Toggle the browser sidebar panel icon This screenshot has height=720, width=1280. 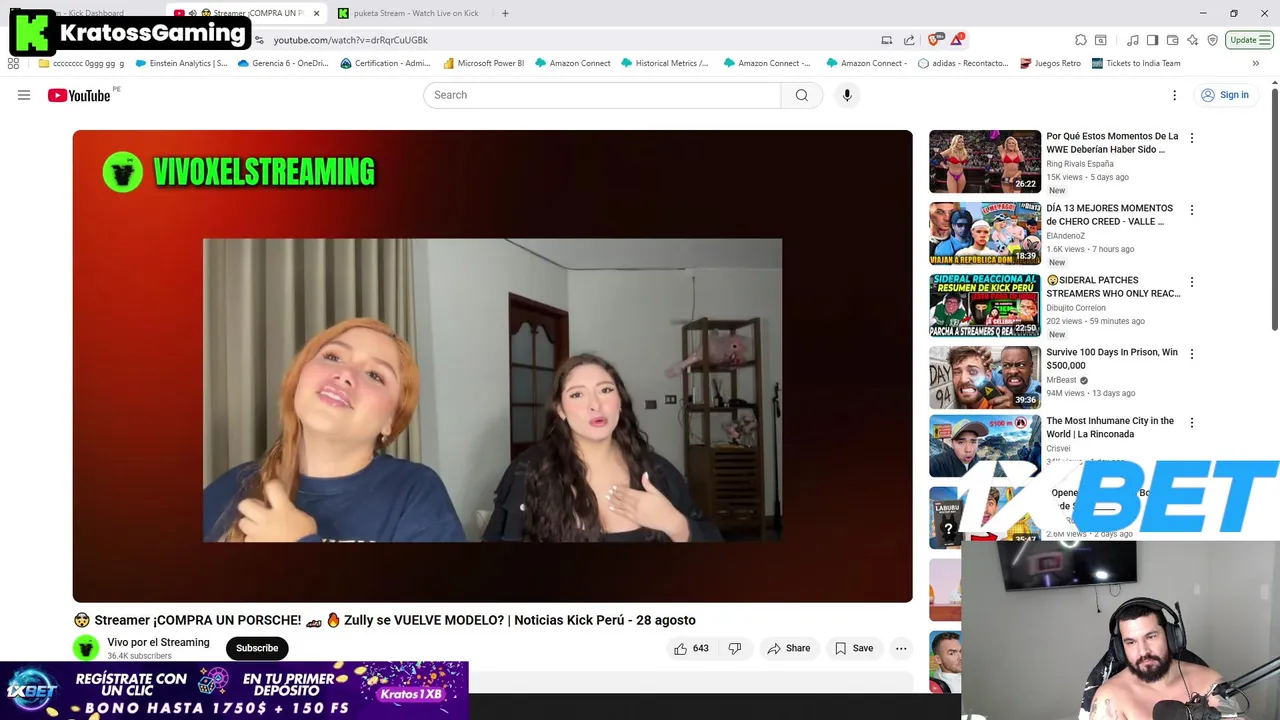[x=1152, y=40]
